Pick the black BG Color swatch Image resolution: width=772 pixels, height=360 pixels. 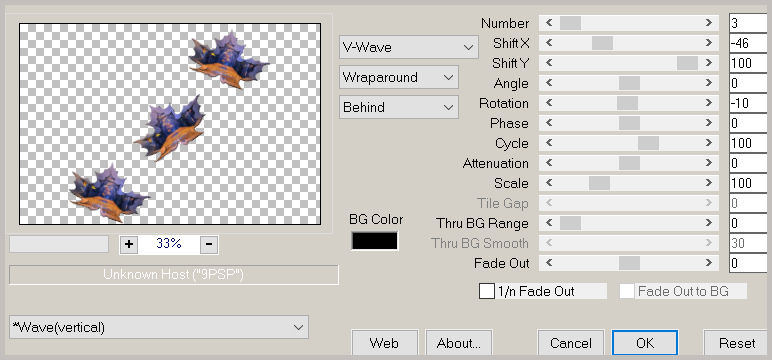(x=375, y=241)
